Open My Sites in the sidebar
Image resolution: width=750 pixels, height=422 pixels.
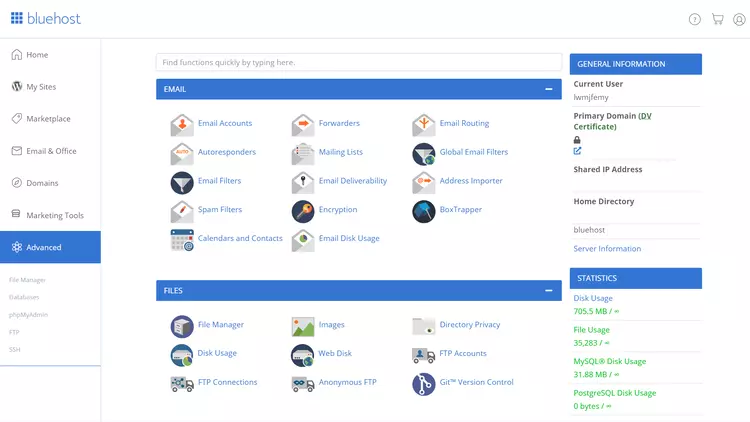(x=50, y=87)
